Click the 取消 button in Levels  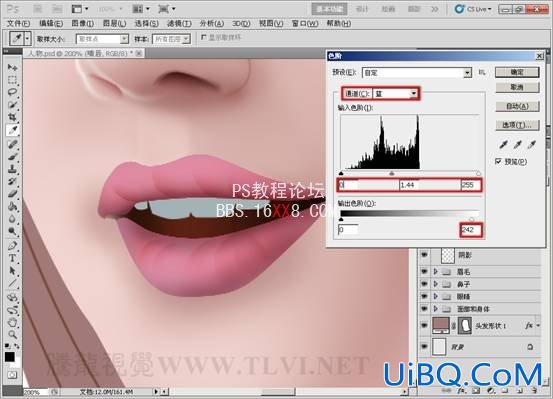coord(517,87)
